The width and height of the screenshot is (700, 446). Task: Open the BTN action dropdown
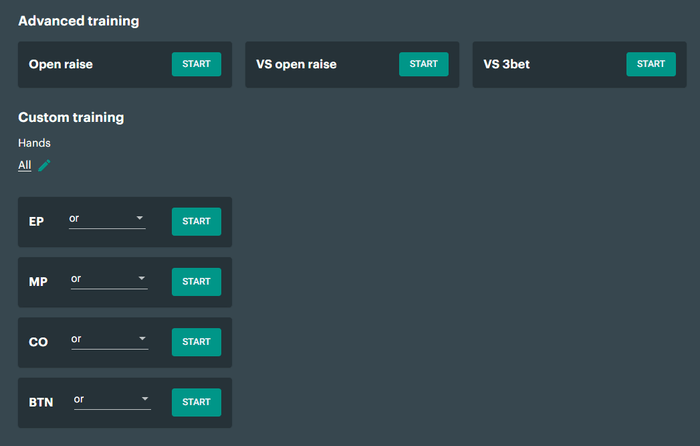(112, 400)
